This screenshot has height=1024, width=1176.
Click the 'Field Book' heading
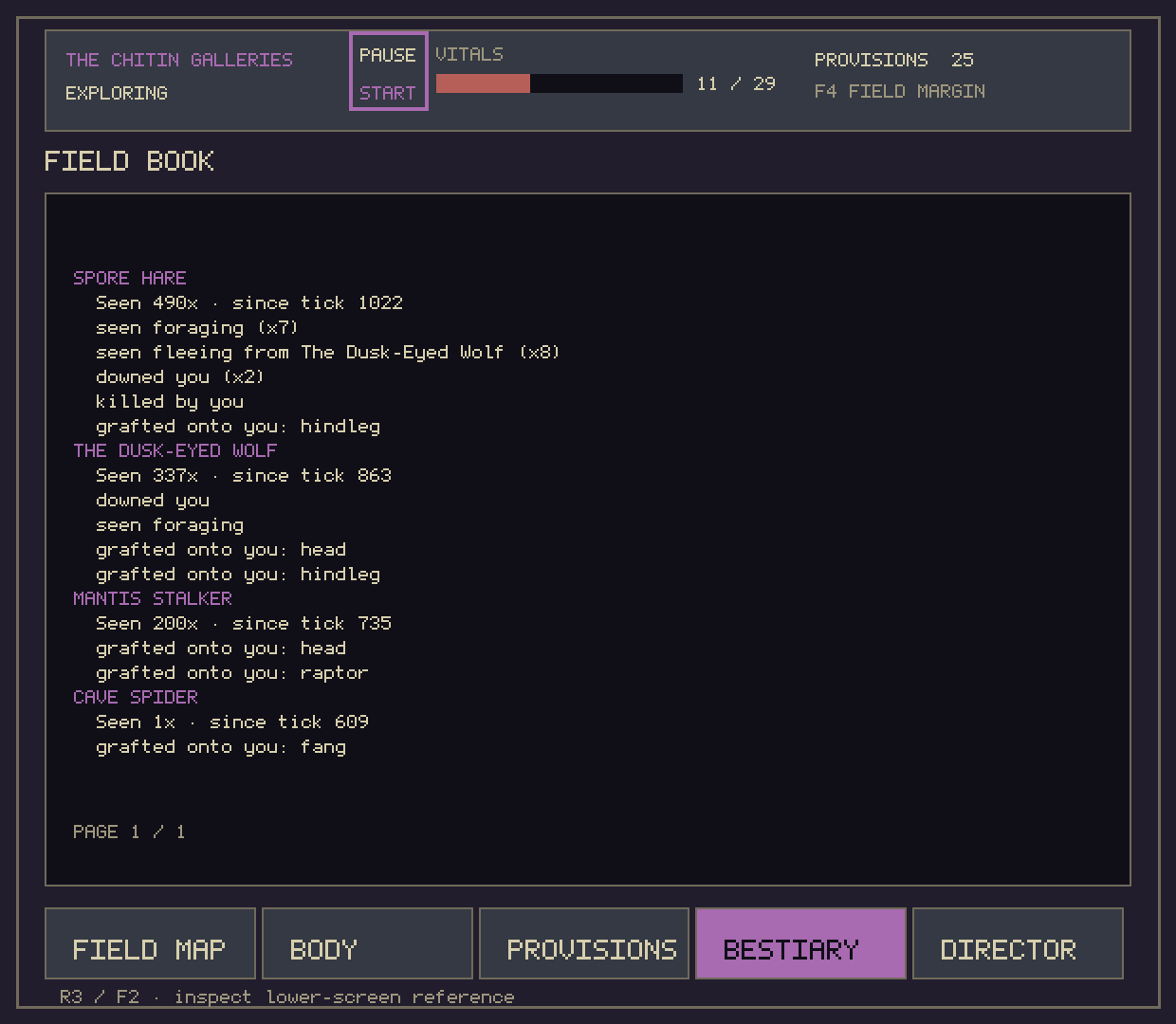click(x=130, y=161)
